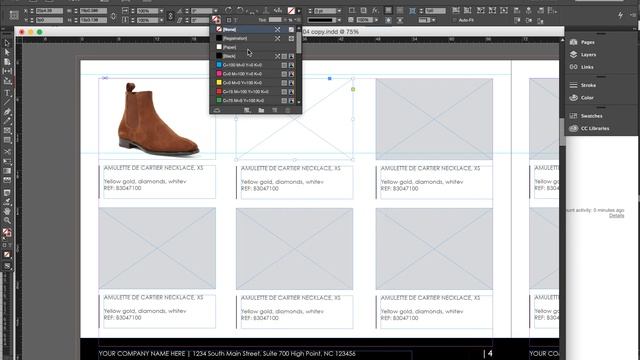Select the Zoom tool
Screen dimensions: 640x360
click(x=7, y=220)
